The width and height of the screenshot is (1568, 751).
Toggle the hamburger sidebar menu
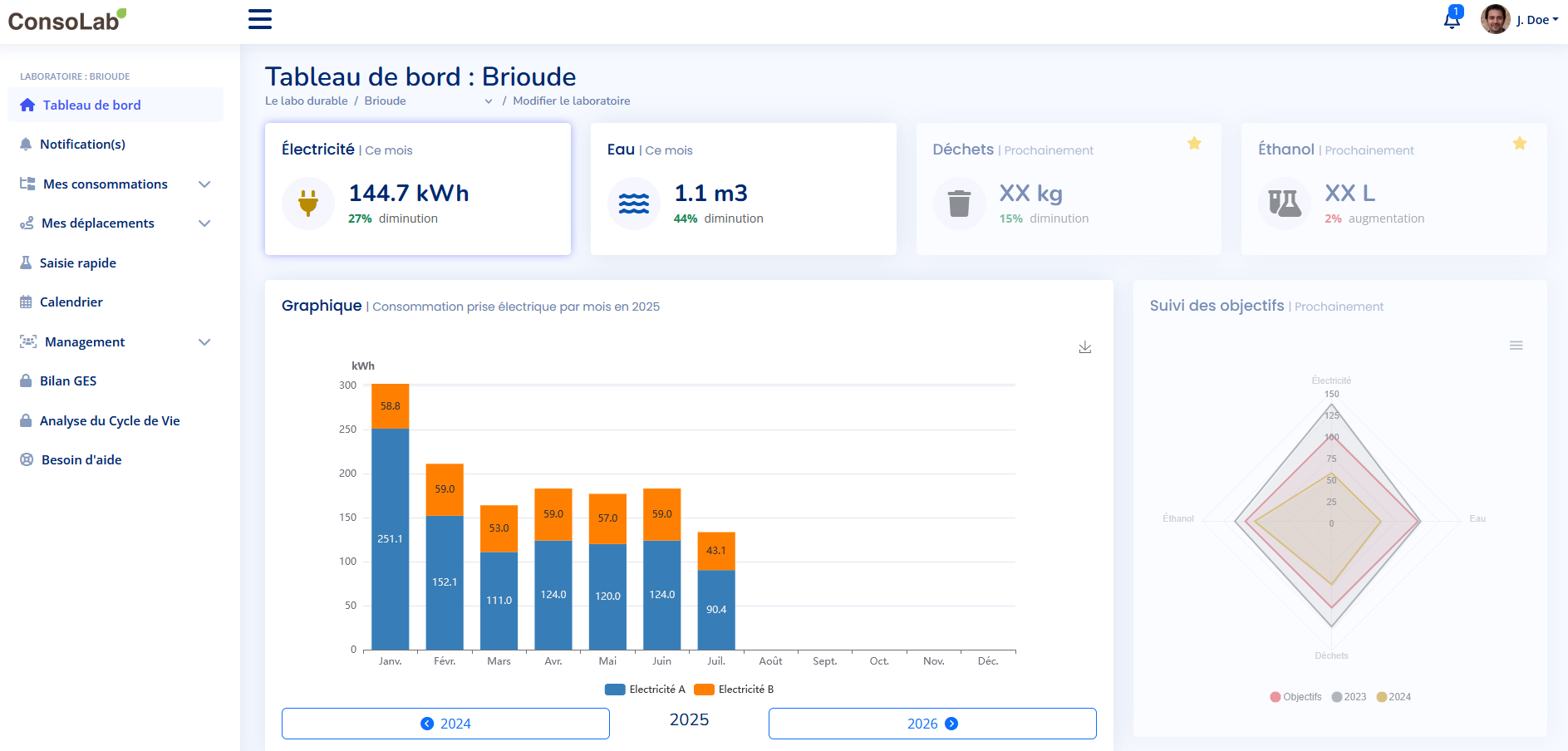(x=260, y=19)
